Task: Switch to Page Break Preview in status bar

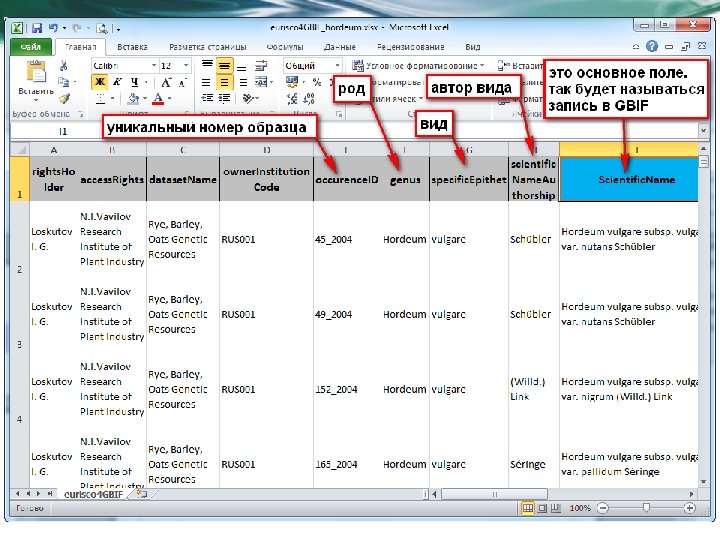Action: click(556, 508)
